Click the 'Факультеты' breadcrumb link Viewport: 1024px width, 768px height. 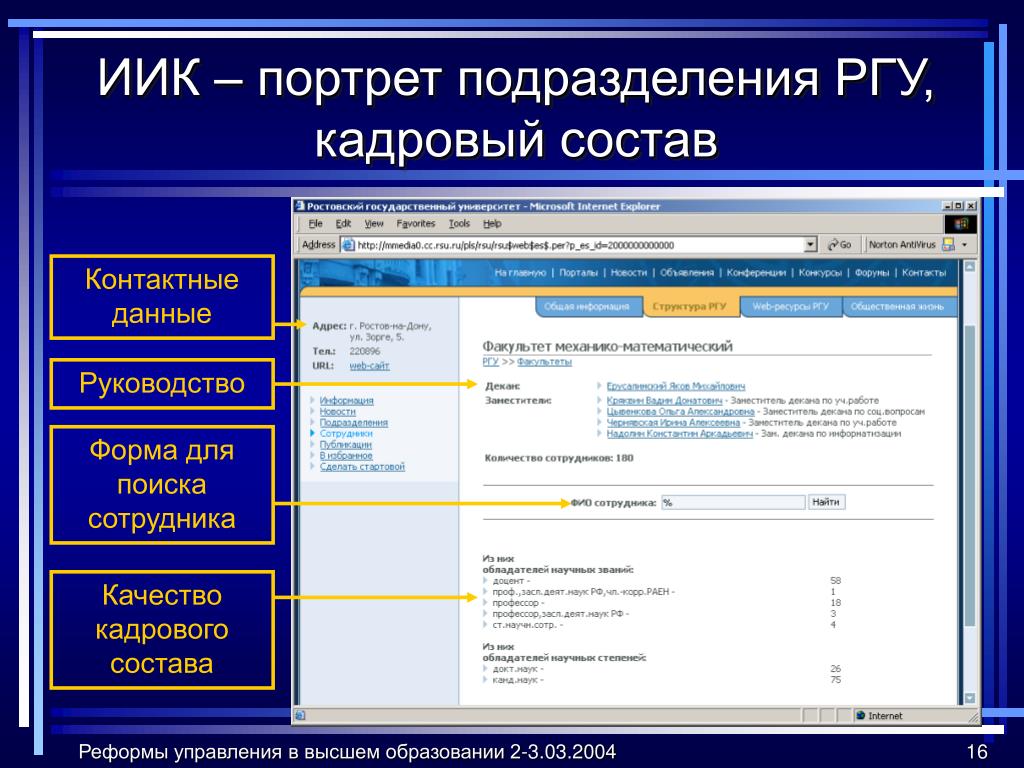tap(544, 362)
